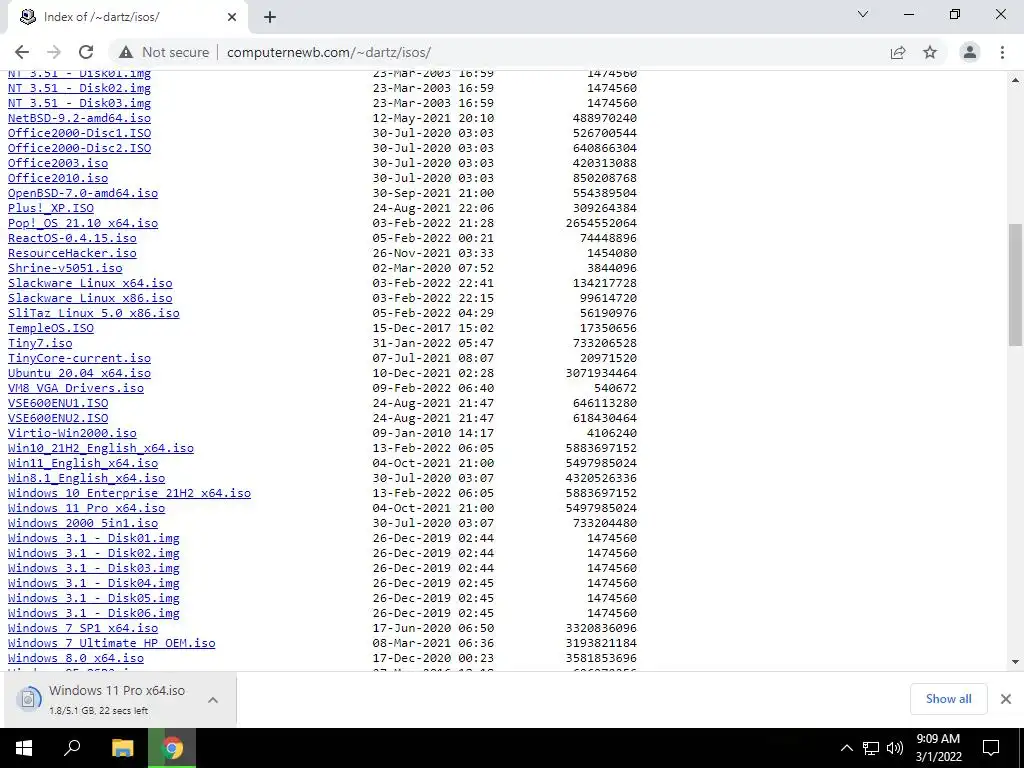Image resolution: width=1024 pixels, height=768 pixels.
Task: Download Windows 8.0 x64.iso
Action: (x=76, y=659)
